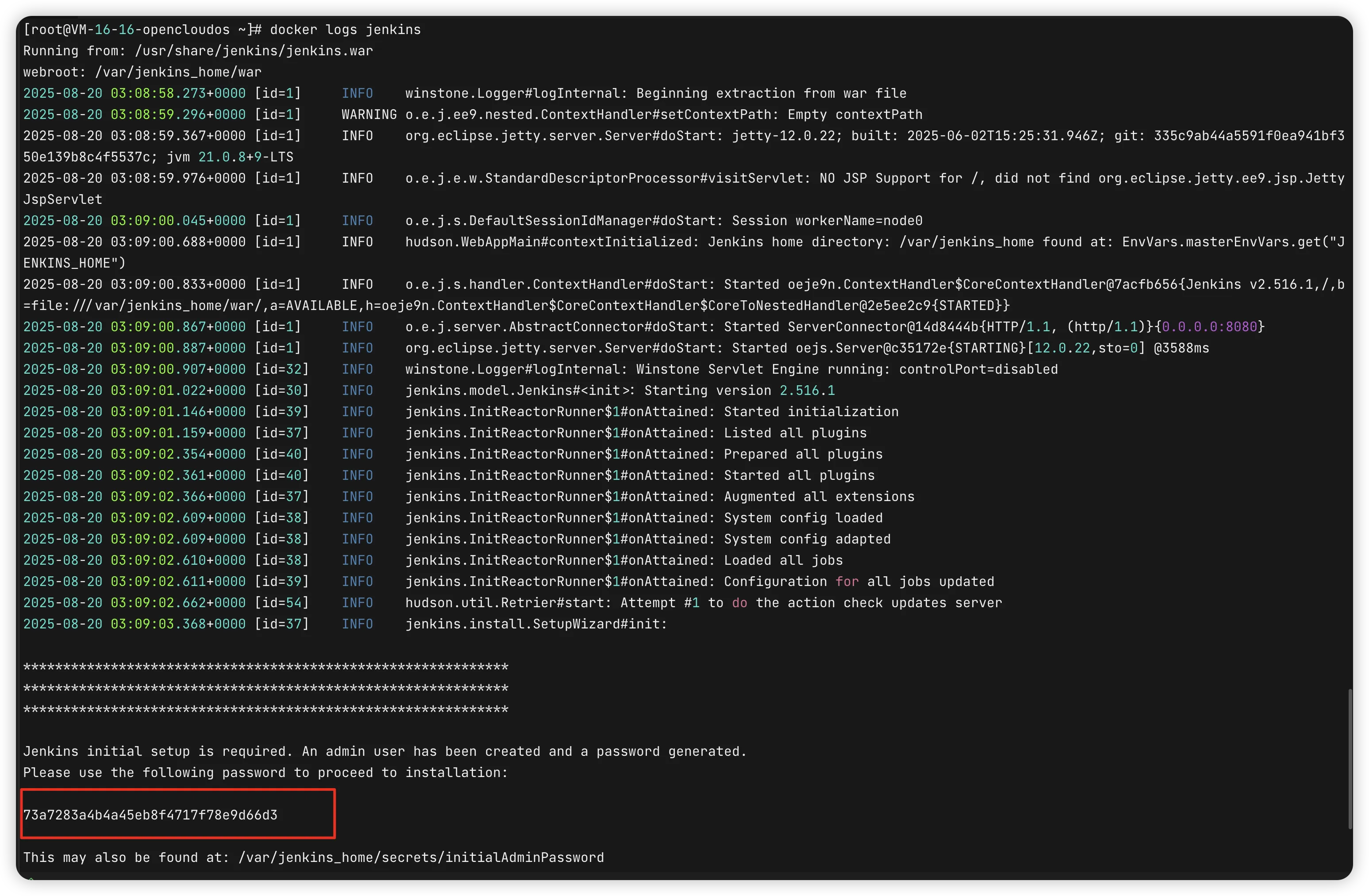The height and width of the screenshot is (896, 1369).
Task: Click 'Prepared all plugins' log message
Action: (x=803, y=454)
